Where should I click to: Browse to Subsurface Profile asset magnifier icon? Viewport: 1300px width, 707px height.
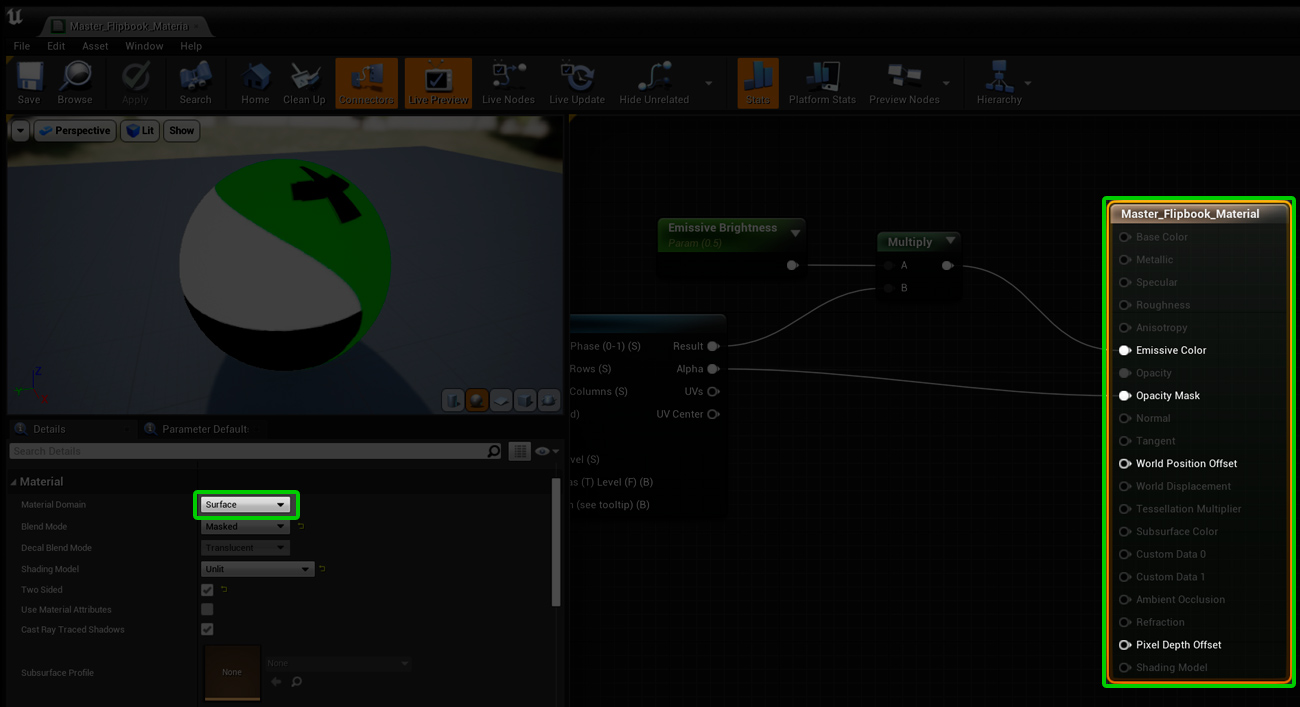pos(297,682)
